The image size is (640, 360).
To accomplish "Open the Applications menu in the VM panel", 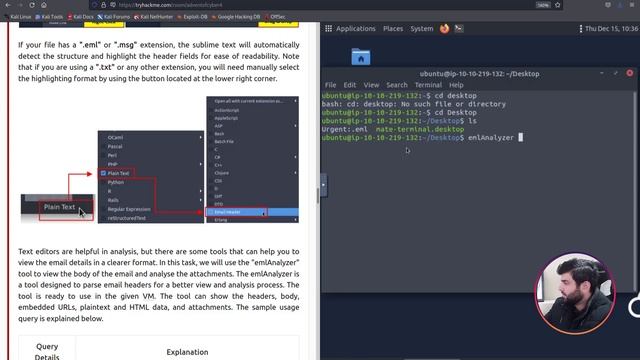I will coord(356,29).
